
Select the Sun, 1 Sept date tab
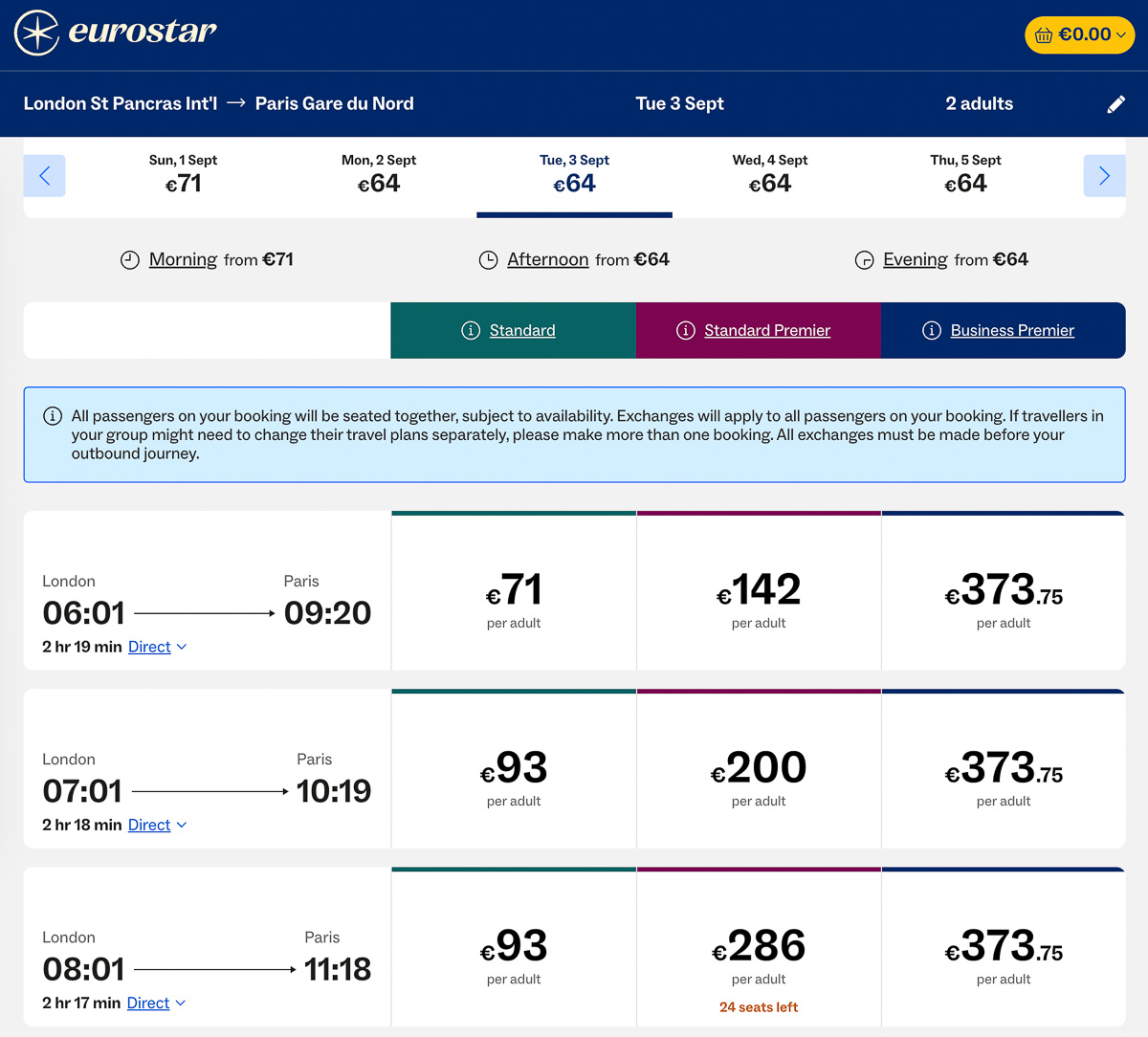click(183, 176)
